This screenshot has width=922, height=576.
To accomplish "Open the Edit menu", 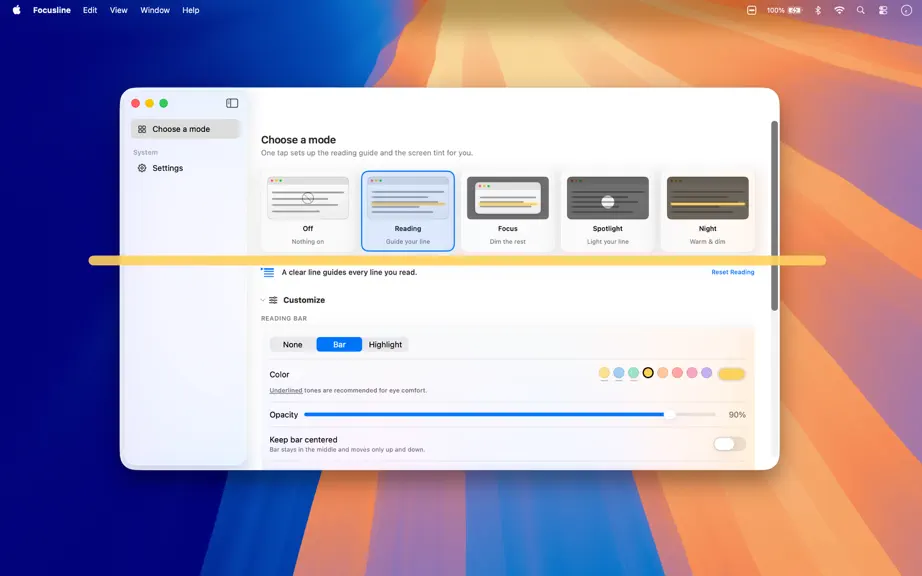I will [x=90, y=10].
